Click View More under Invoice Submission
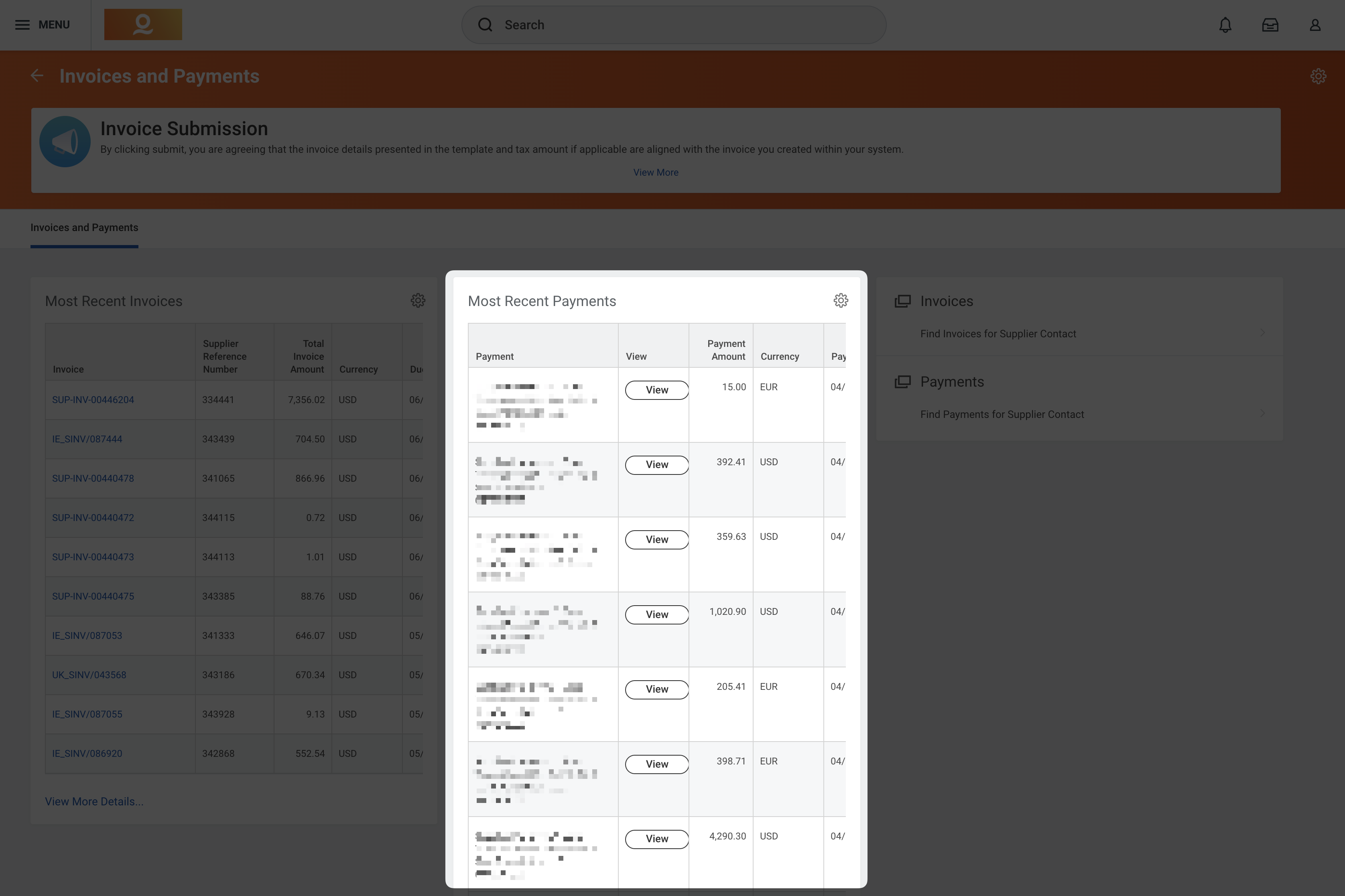 (655, 172)
